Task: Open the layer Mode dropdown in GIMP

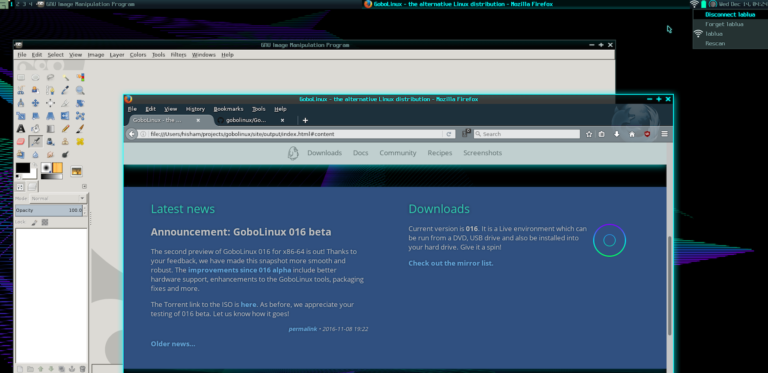Action: coord(58,198)
